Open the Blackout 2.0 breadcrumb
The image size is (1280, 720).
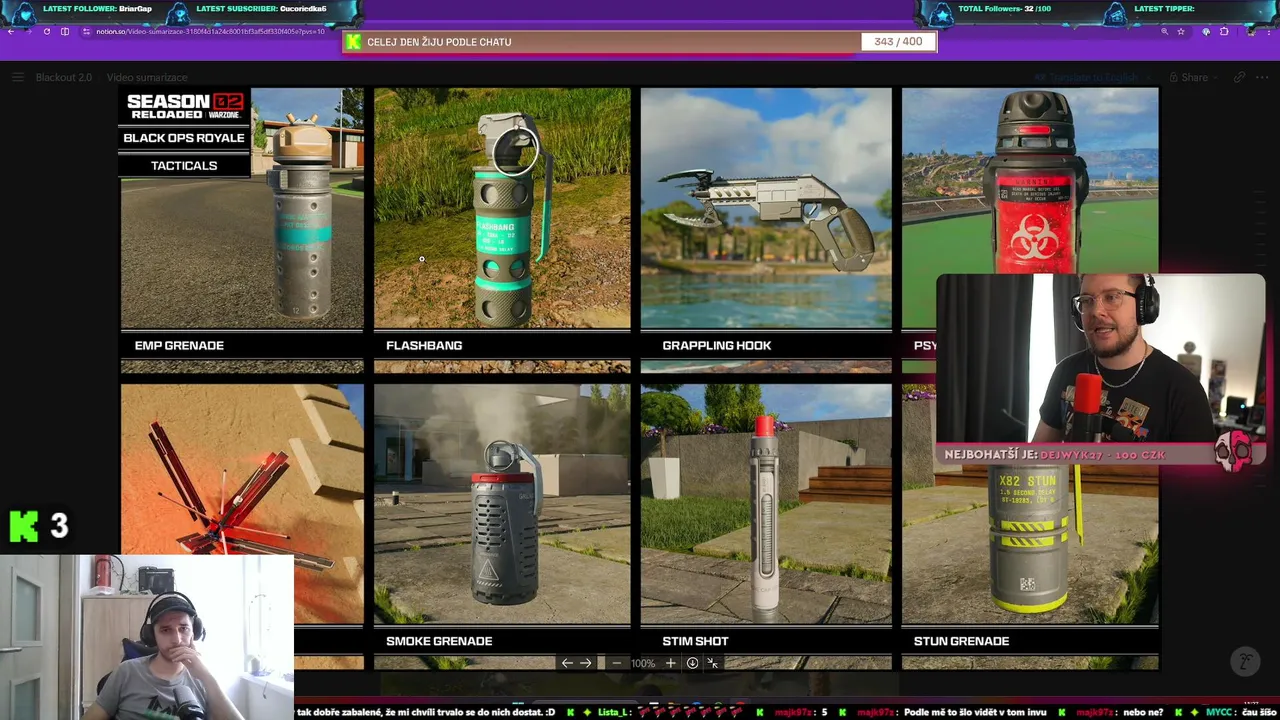click(63, 77)
